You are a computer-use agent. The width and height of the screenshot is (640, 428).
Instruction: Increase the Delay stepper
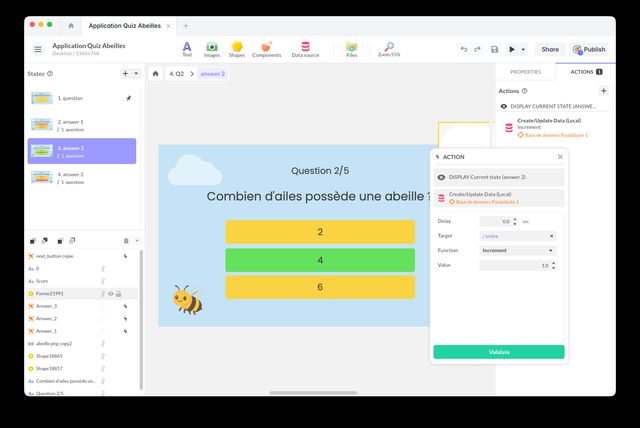click(515, 219)
